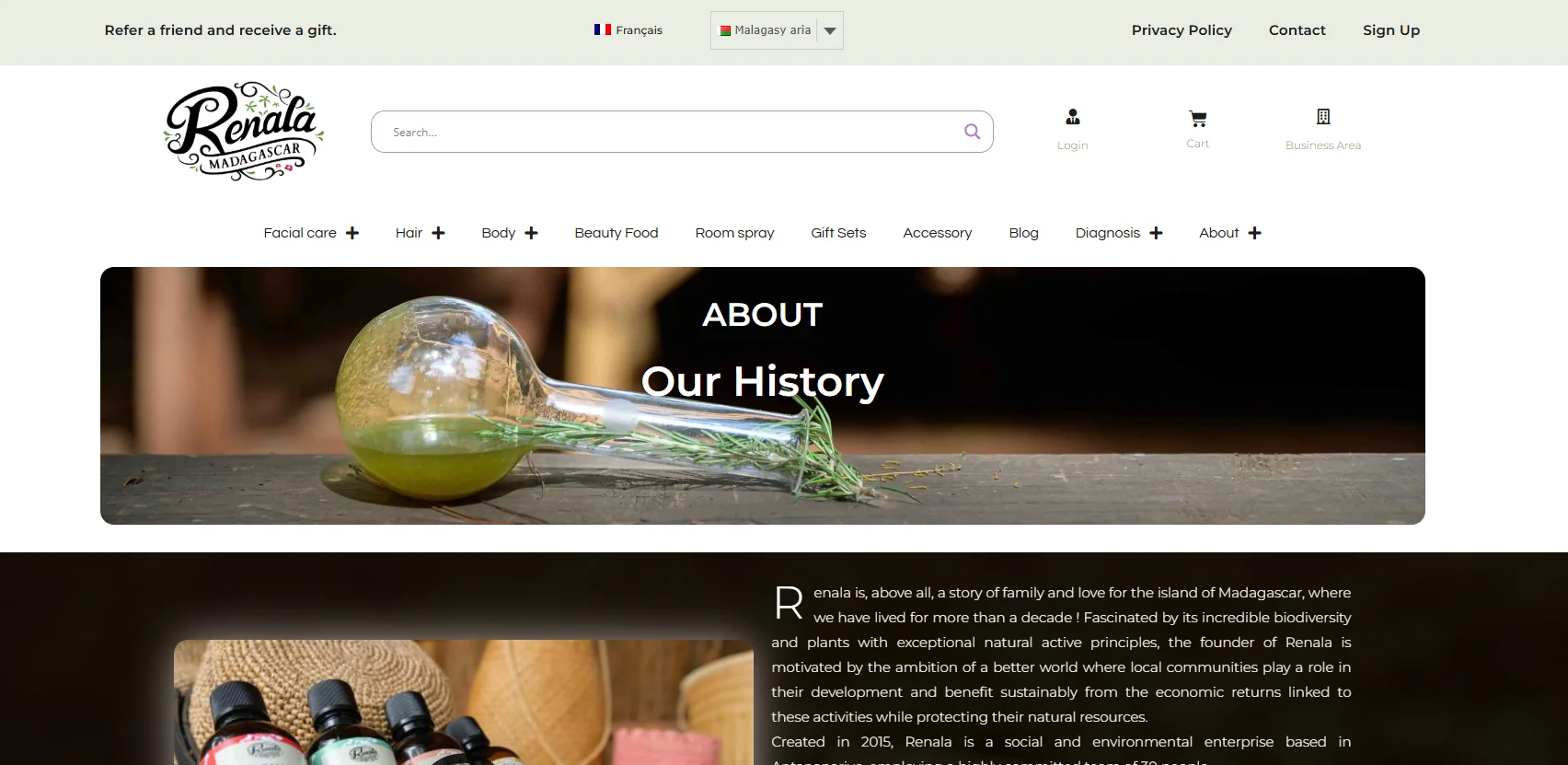This screenshot has width=1568, height=765.
Task: Click the search magnifier icon
Action: (x=972, y=132)
